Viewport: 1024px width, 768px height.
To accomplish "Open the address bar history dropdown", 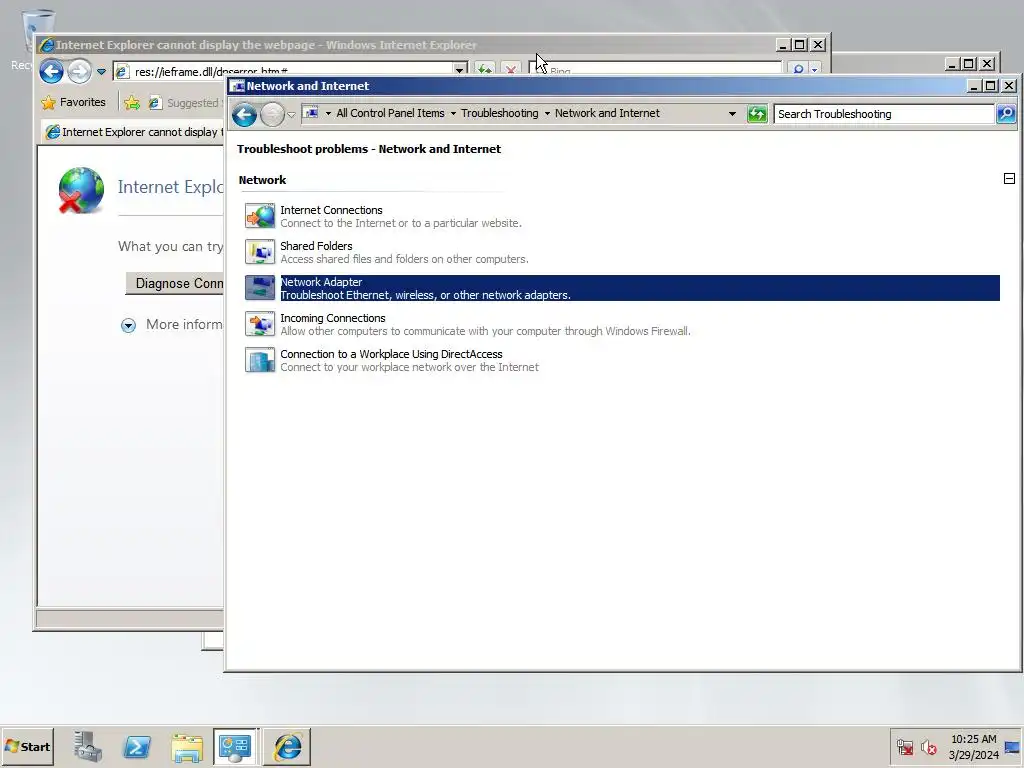I will (732, 114).
